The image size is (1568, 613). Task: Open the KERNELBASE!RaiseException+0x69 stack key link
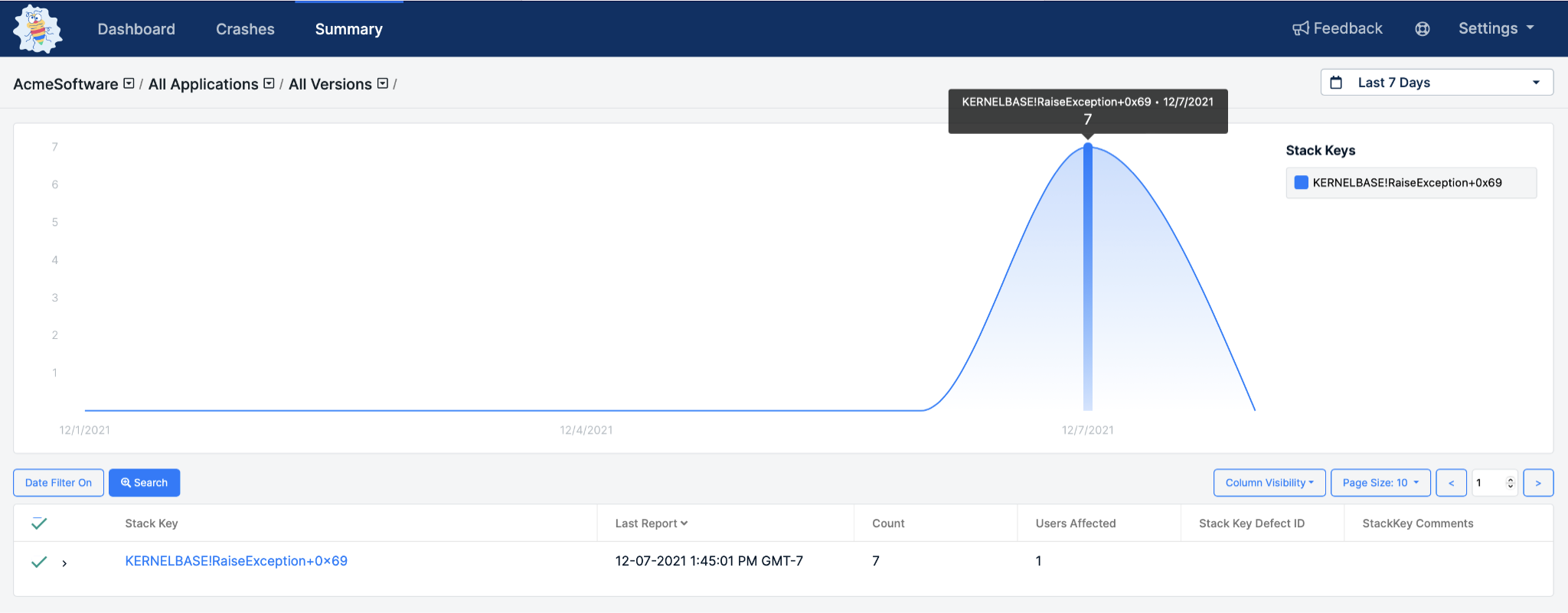(x=236, y=561)
